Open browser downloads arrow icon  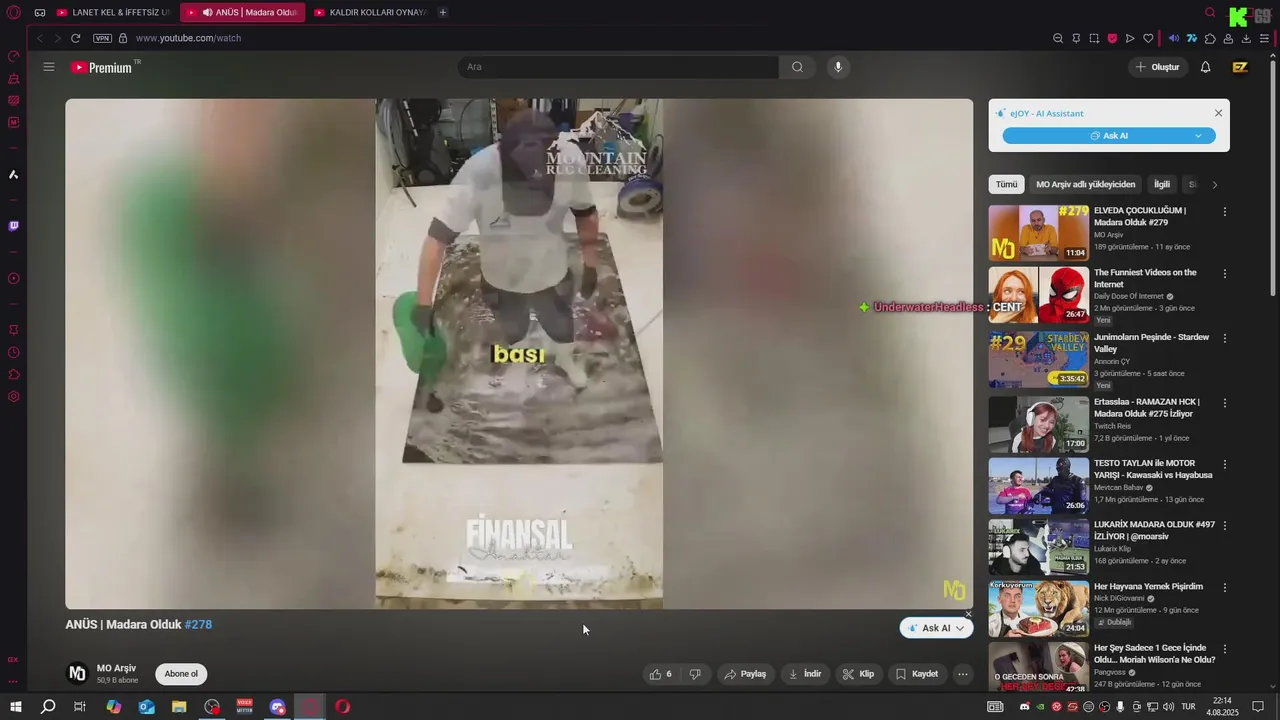[1246, 38]
